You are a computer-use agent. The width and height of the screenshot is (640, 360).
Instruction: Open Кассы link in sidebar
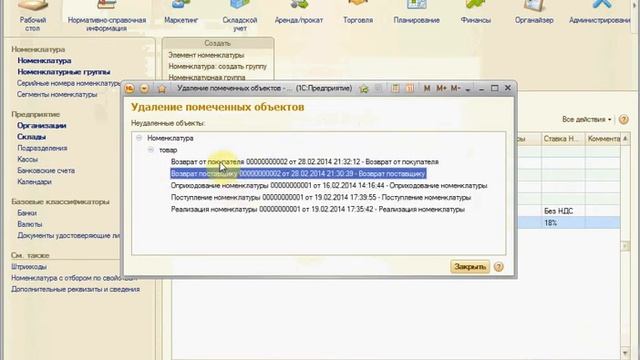point(28,159)
